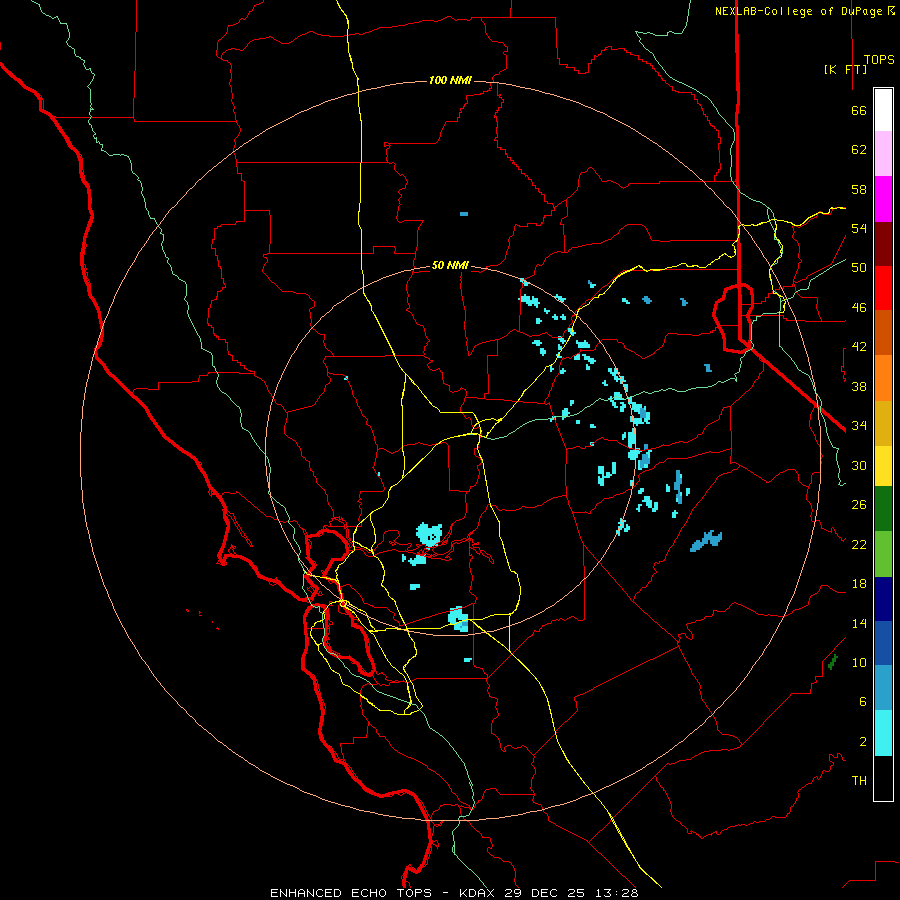Image resolution: width=900 pixels, height=900 pixels.
Task: Click the light steel blue legend swatch
Action: point(883,688)
